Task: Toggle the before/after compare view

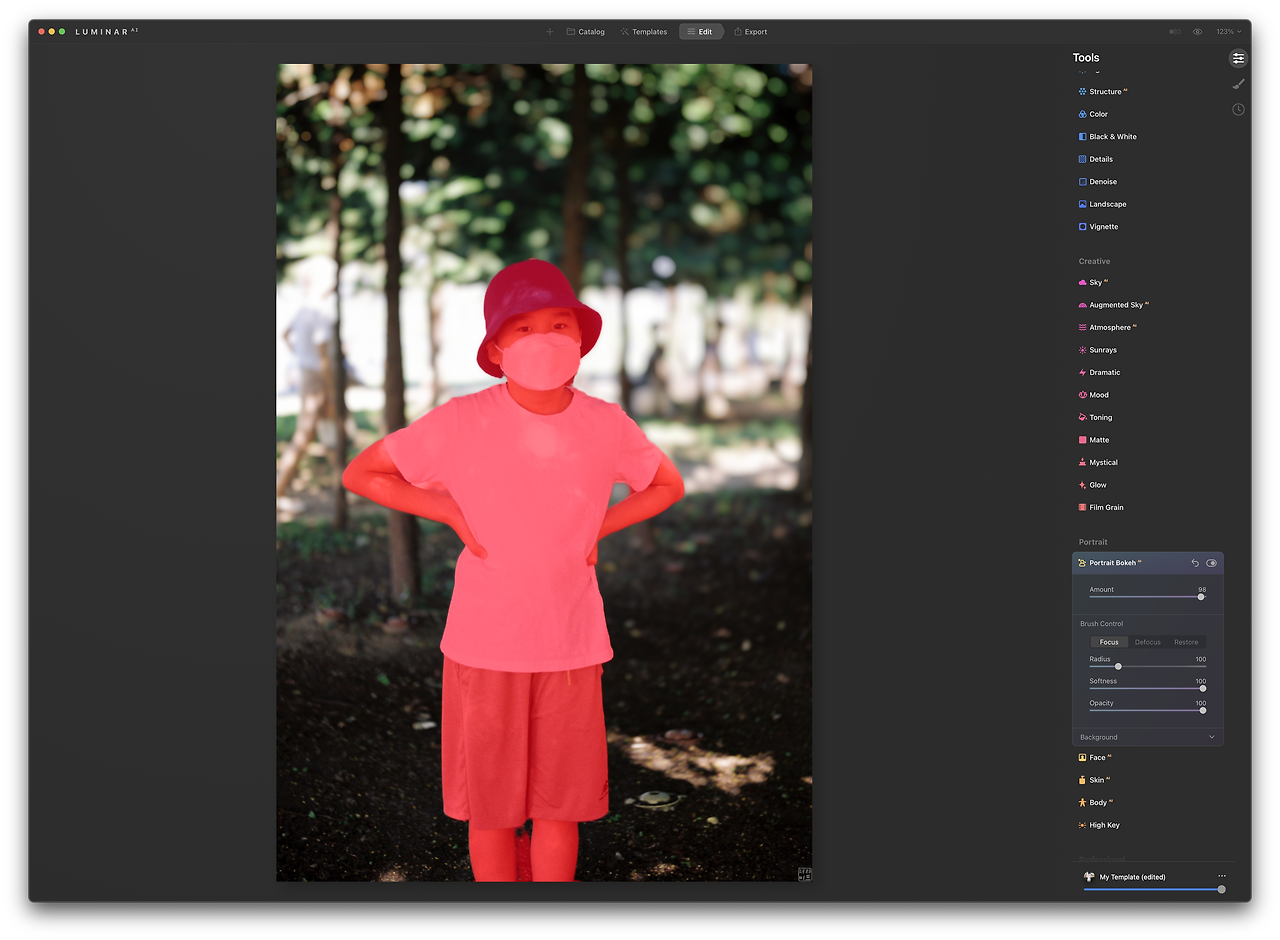Action: tap(1175, 32)
